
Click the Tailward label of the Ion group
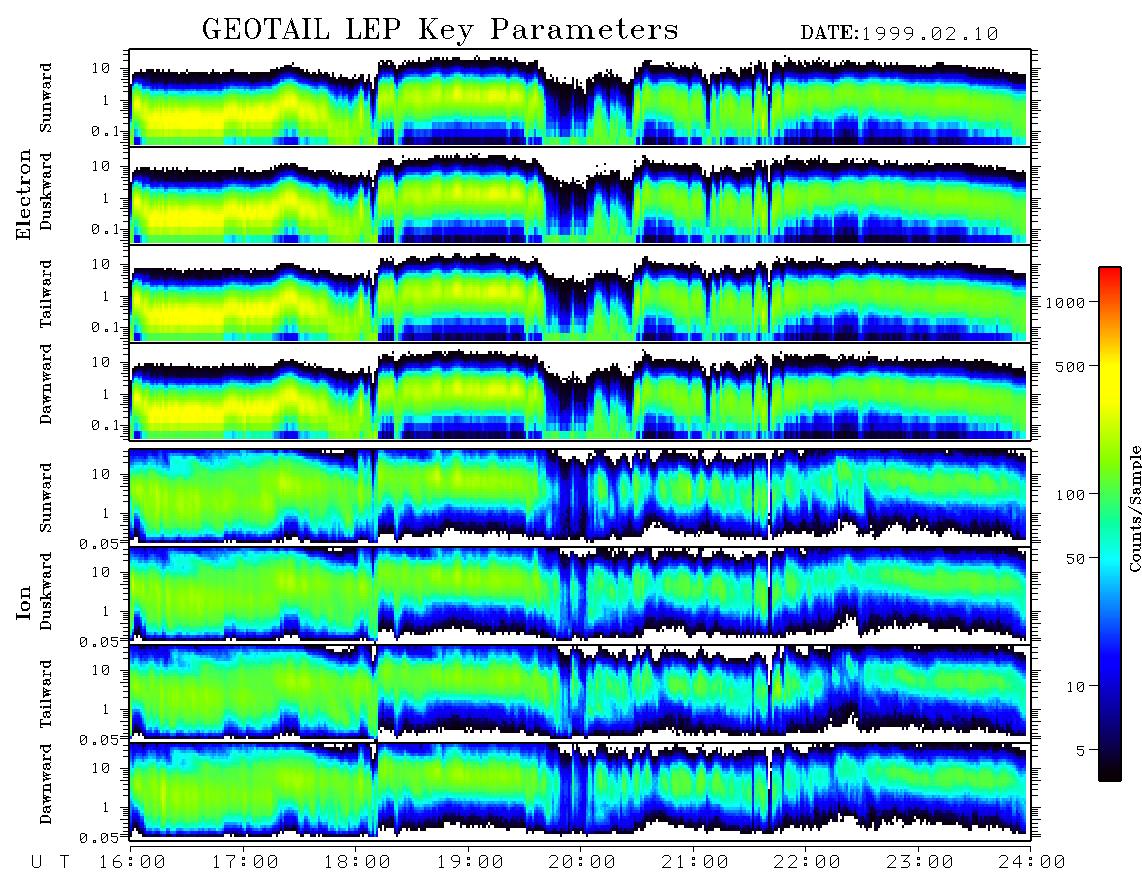pos(46,694)
